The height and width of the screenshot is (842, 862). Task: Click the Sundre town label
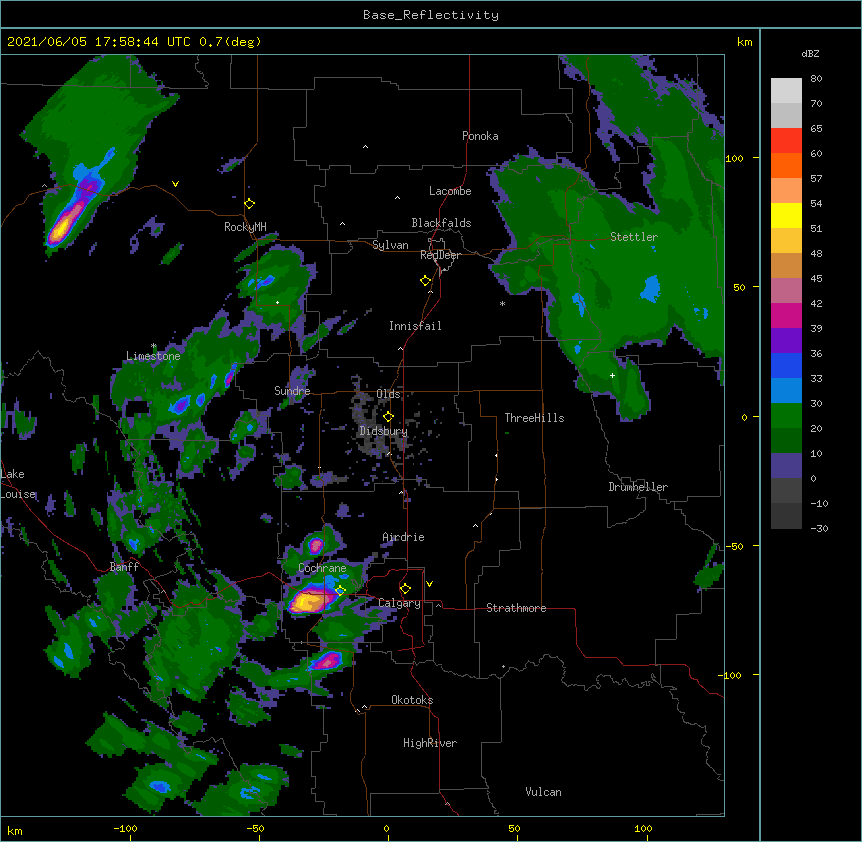tap(292, 391)
